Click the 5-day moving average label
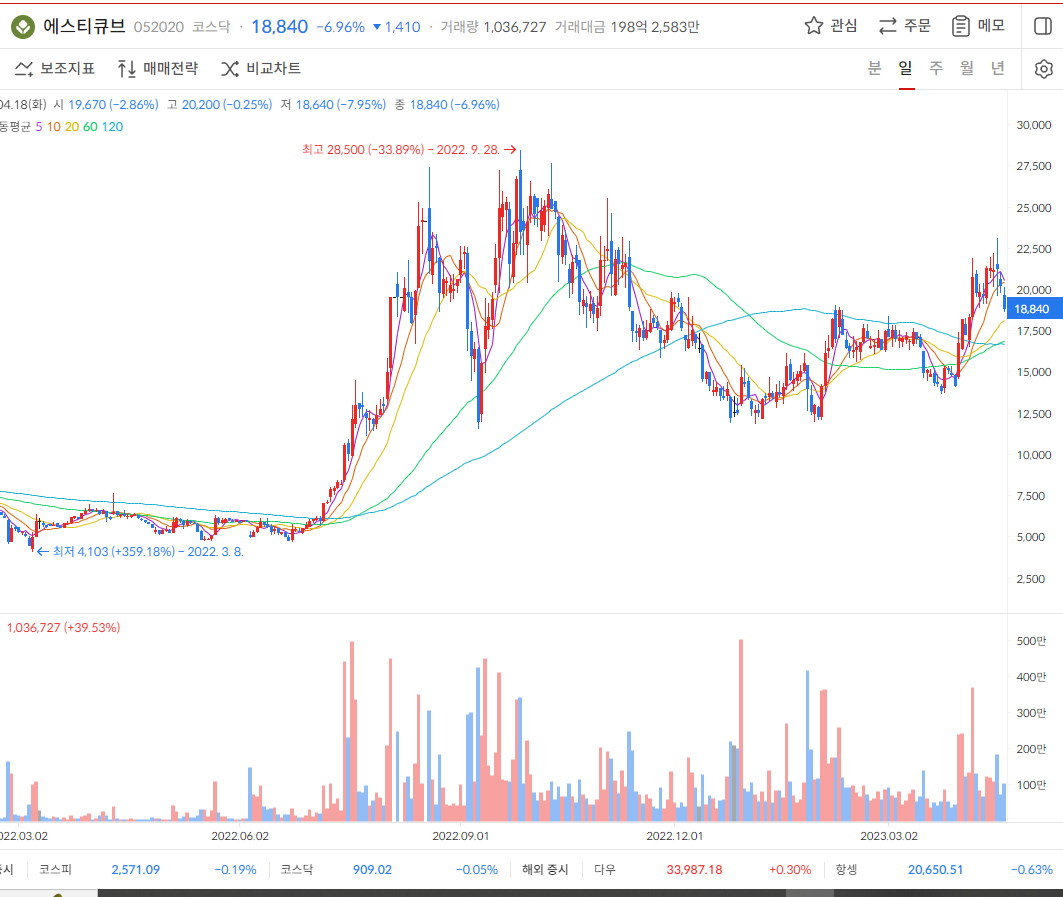 click(x=39, y=127)
